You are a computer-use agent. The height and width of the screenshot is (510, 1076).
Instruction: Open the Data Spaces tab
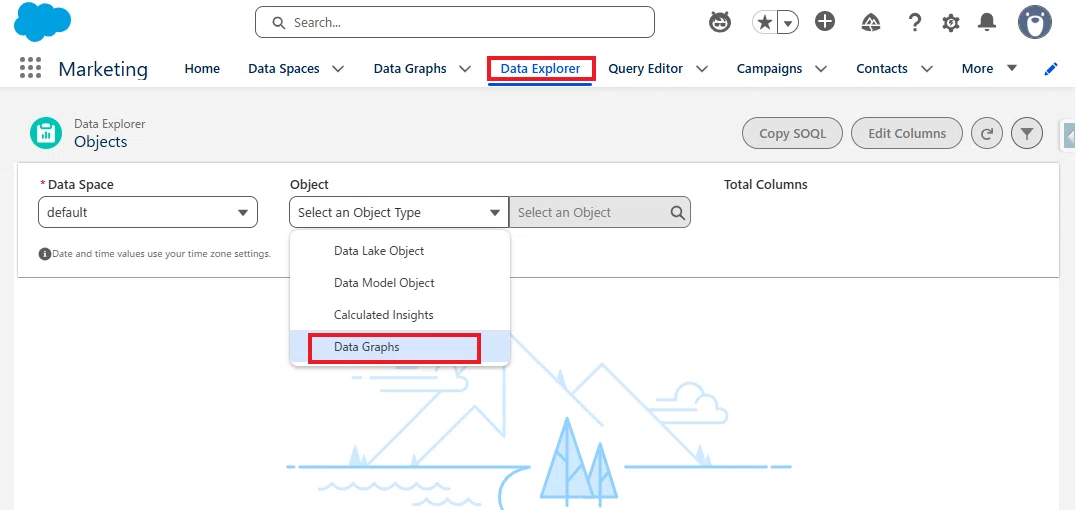(283, 69)
